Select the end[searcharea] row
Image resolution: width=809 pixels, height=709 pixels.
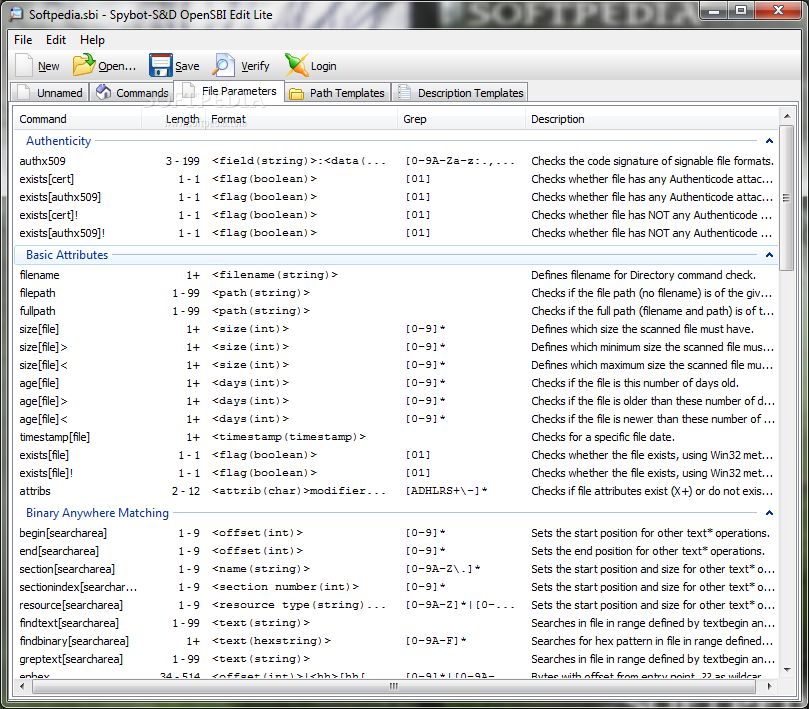[x=396, y=551]
